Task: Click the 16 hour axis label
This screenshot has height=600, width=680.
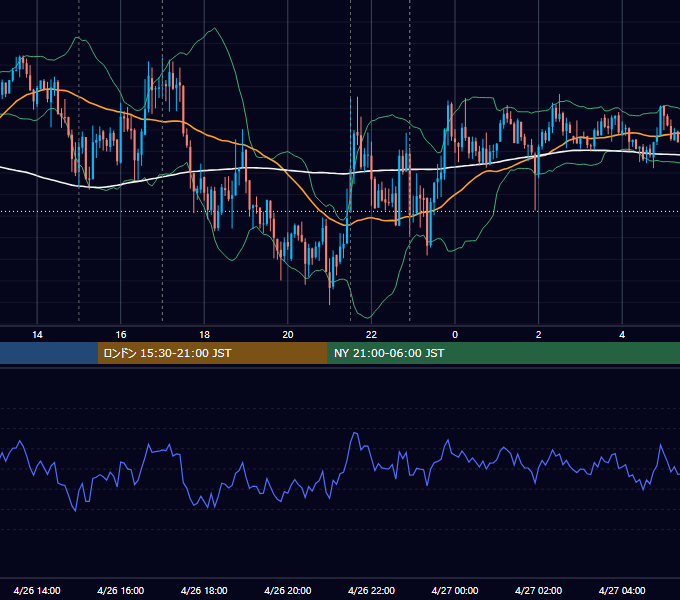Action: click(121, 335)
